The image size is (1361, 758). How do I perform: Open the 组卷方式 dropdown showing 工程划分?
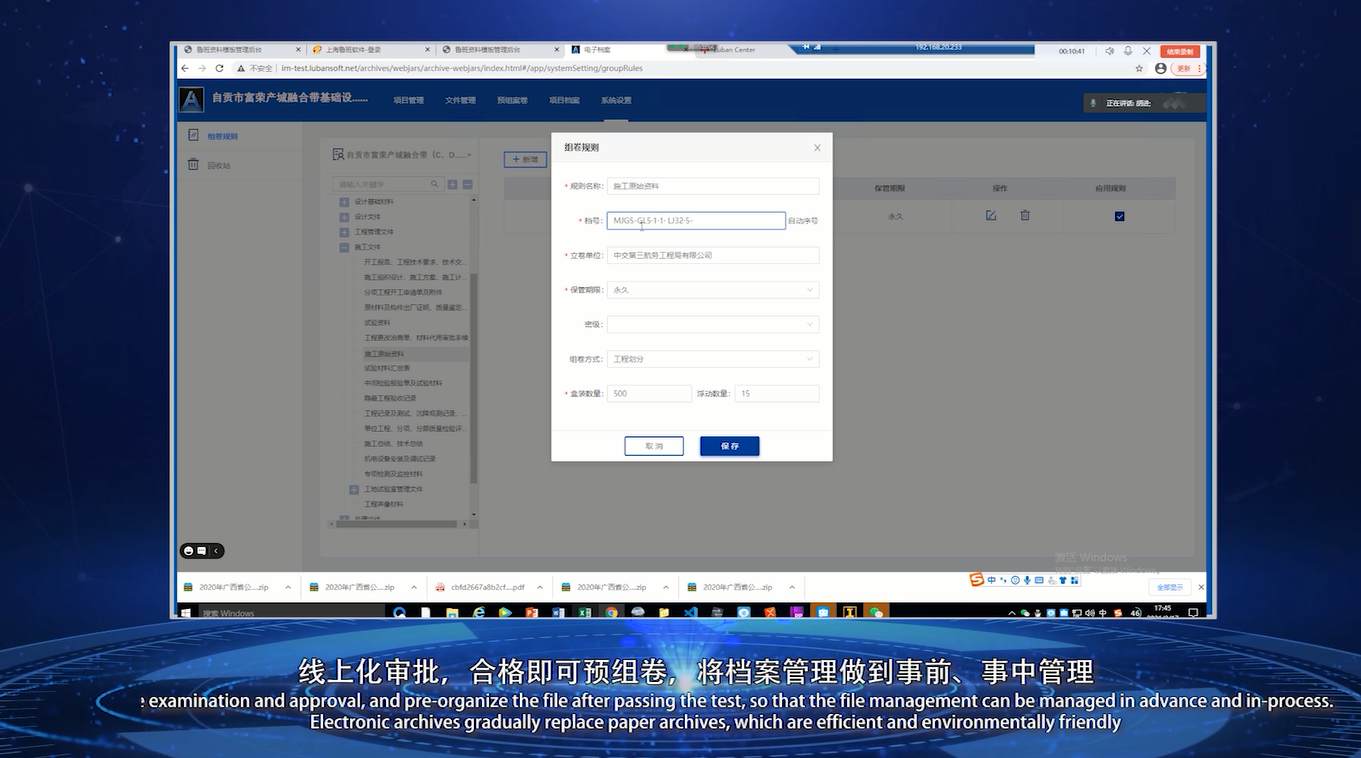pyautogui.click(x=713, y=359)
